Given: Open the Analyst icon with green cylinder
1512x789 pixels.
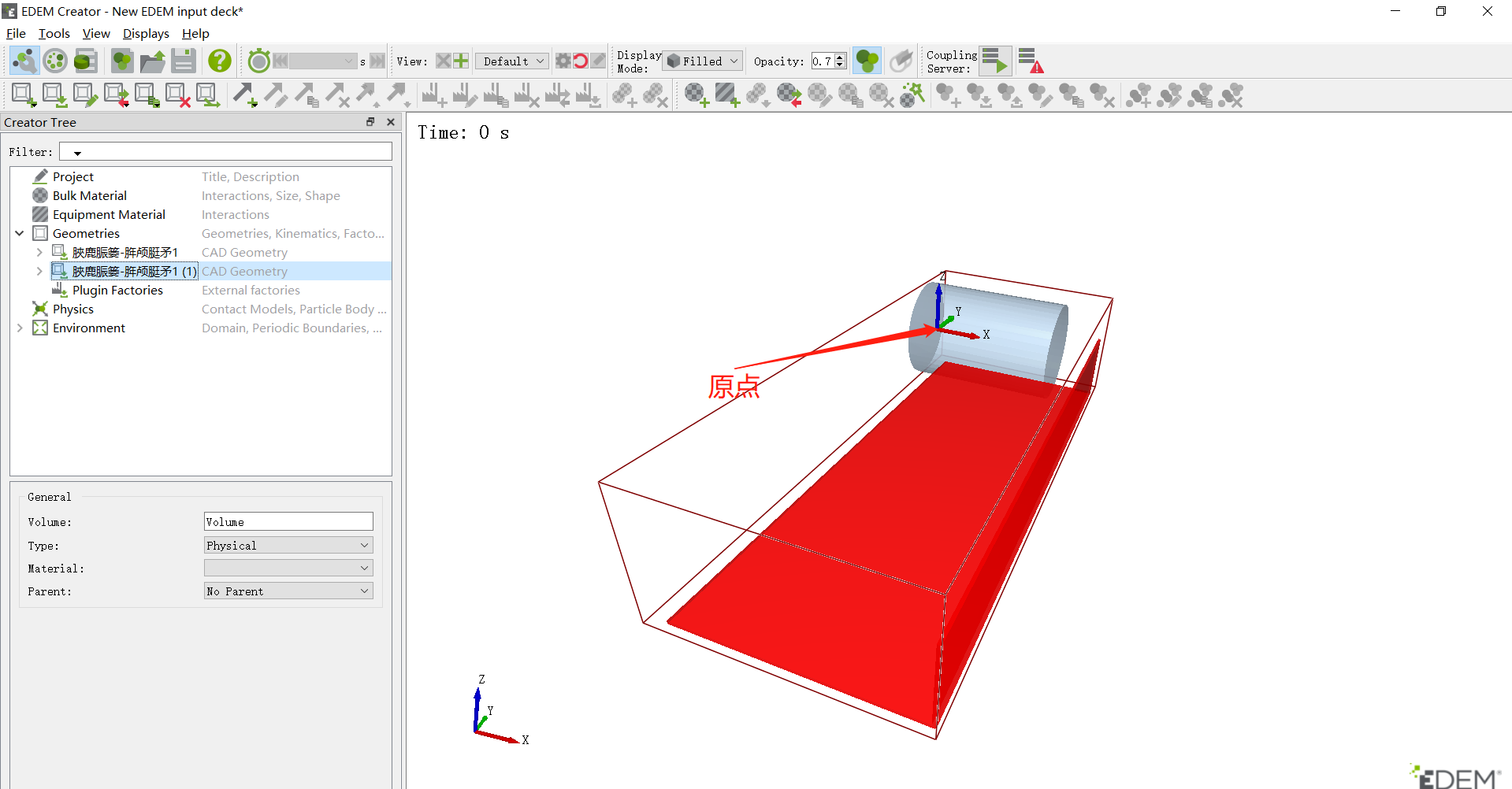Looking at the screenshot, I should coord(85,61).
